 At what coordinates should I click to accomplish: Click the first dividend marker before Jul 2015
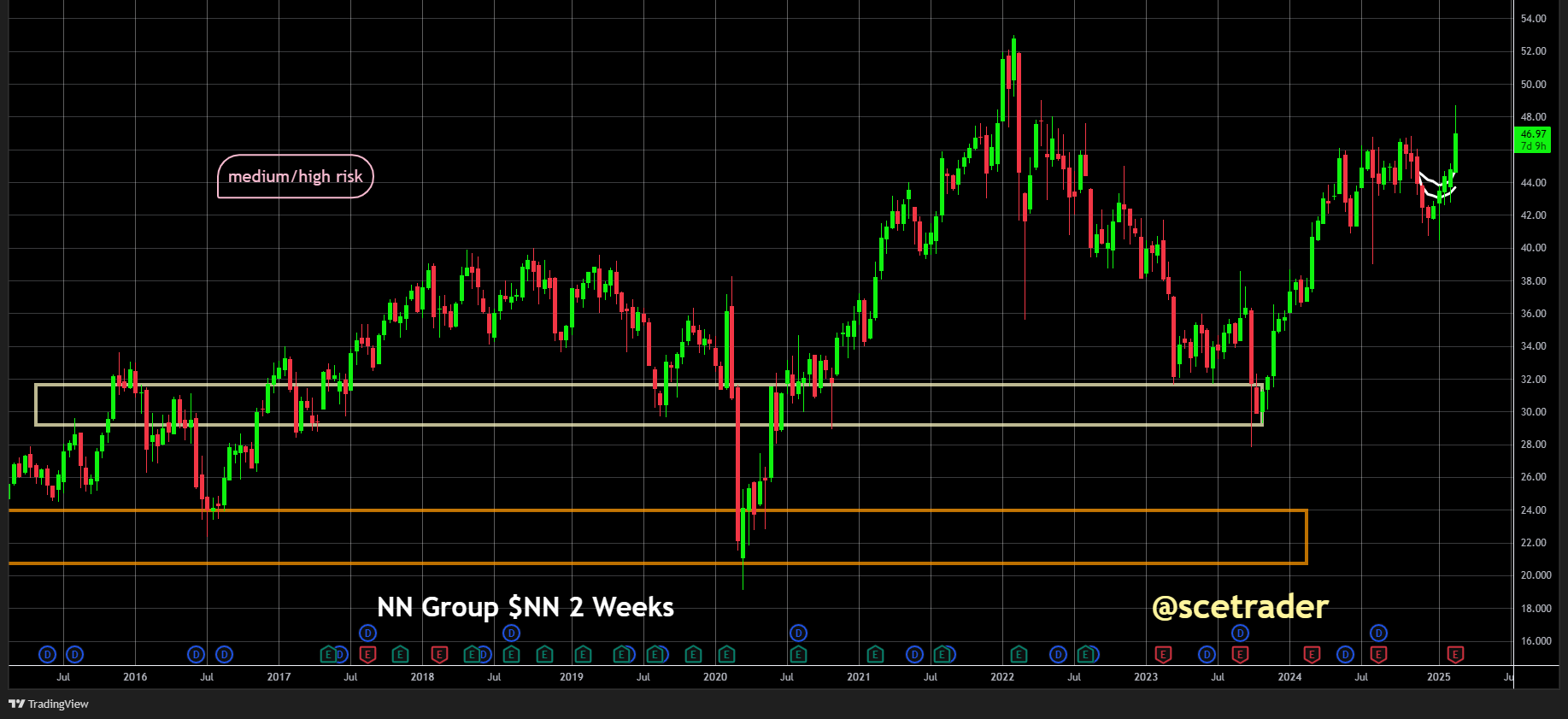pyautogui.click(x=48, y=654)
